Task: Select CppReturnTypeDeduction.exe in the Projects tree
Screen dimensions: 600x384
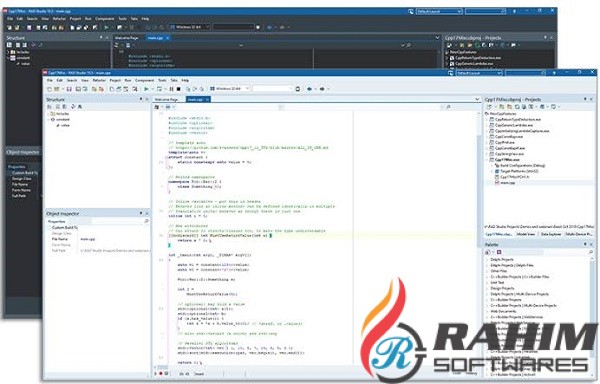Action: click(517, 119)
